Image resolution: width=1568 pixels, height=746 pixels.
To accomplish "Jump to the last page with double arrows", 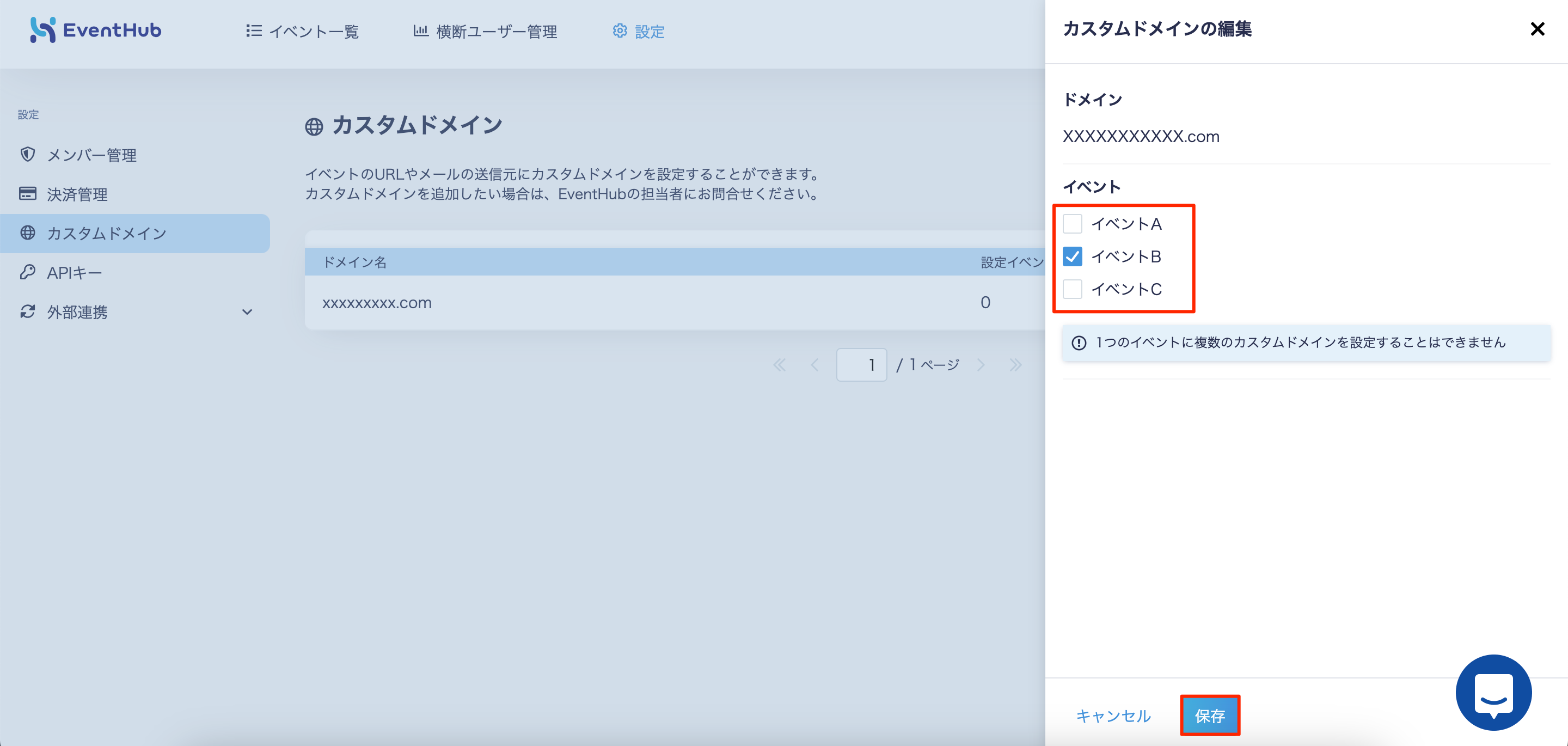I will coord(1015,364).
